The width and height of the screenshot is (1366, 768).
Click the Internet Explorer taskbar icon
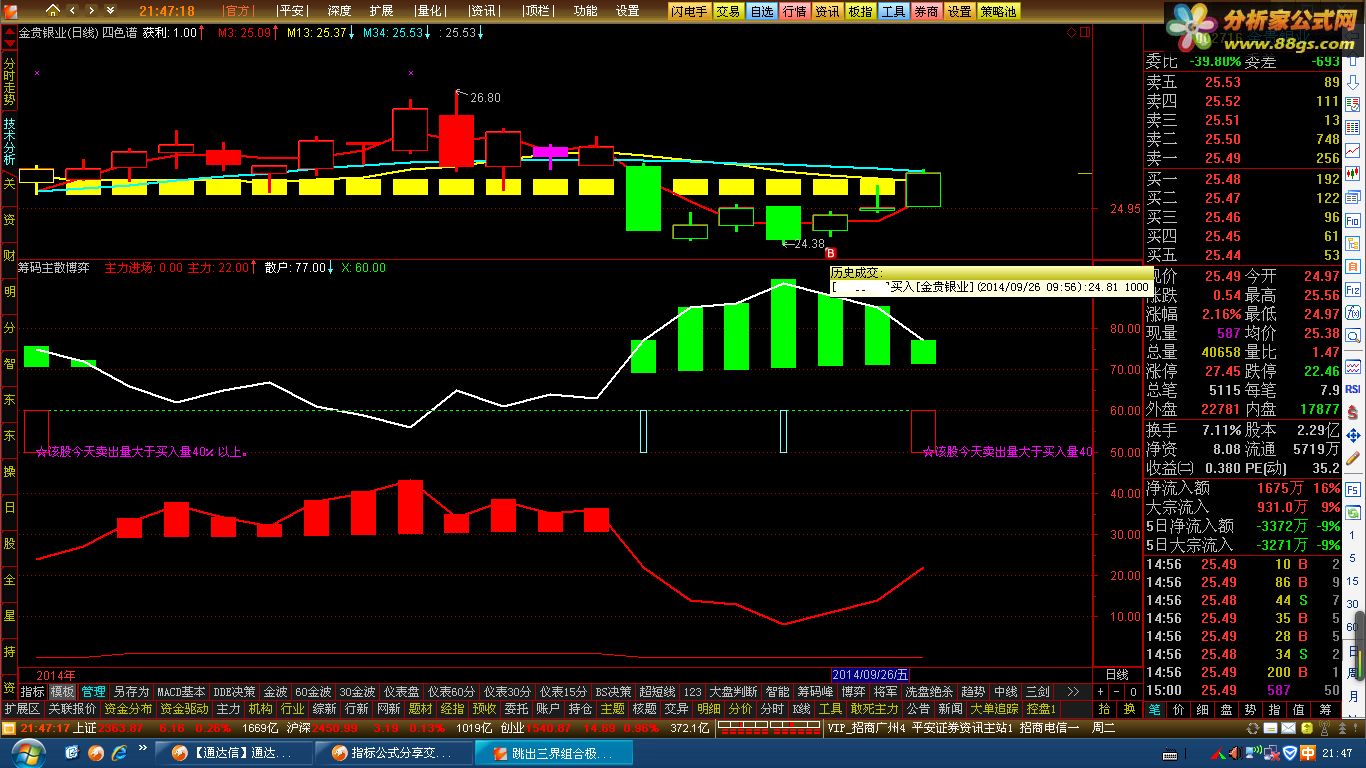(x=121, y=752)
